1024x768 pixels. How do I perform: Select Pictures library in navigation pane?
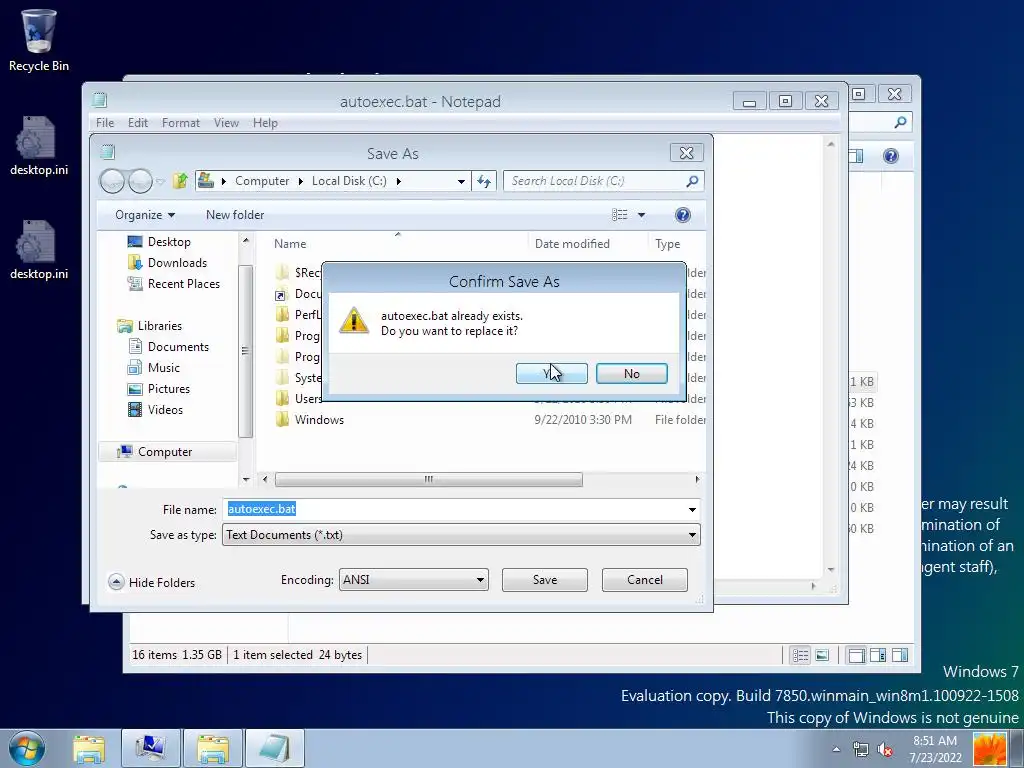pos(168,388)
